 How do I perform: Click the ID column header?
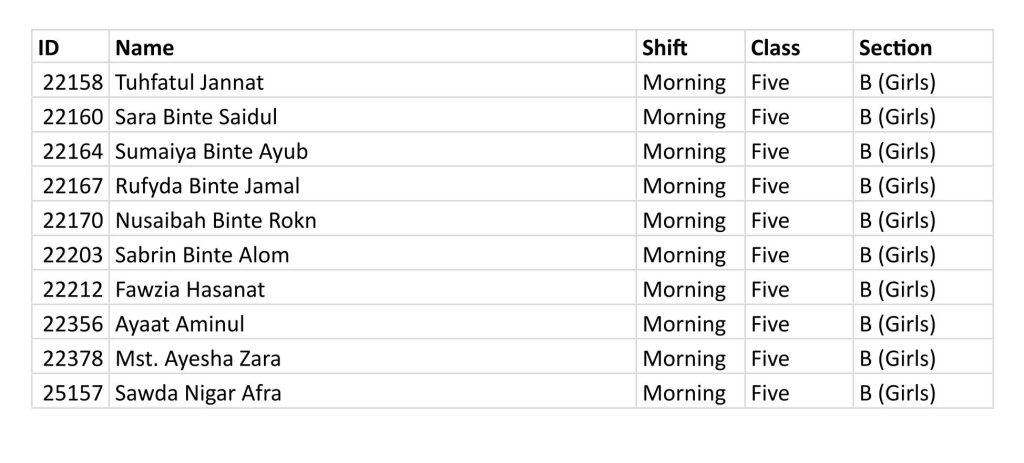pyautogui.click(x=49, y=48)
